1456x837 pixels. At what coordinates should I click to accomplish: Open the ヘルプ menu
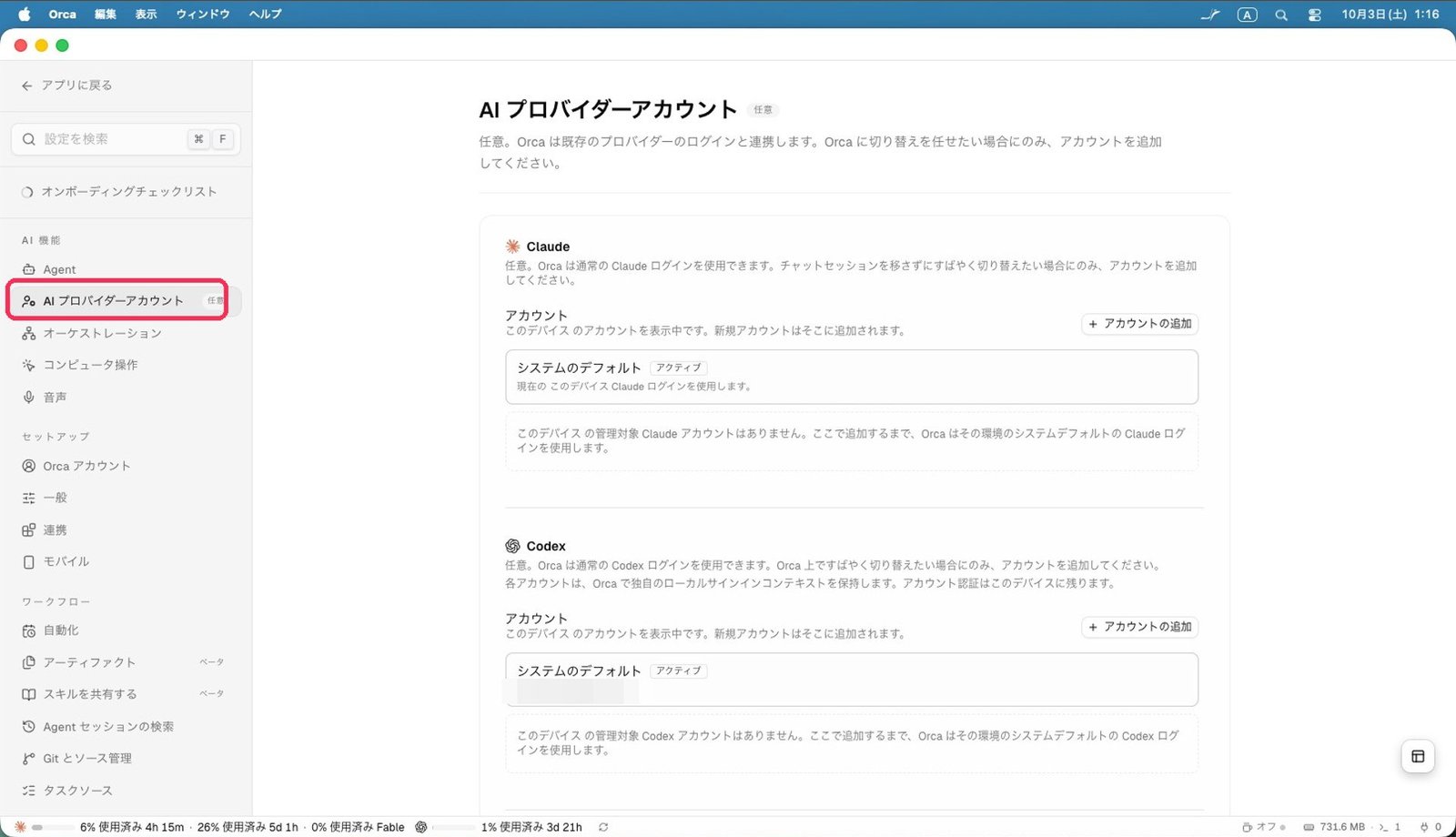point(266,14)
